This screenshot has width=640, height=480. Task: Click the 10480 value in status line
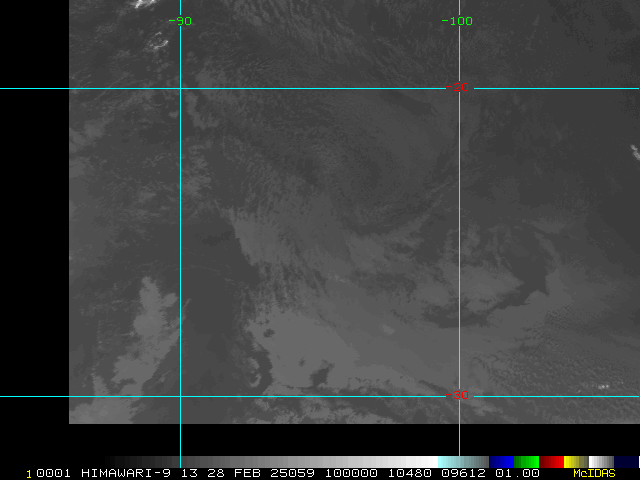[x=409, y=473]
